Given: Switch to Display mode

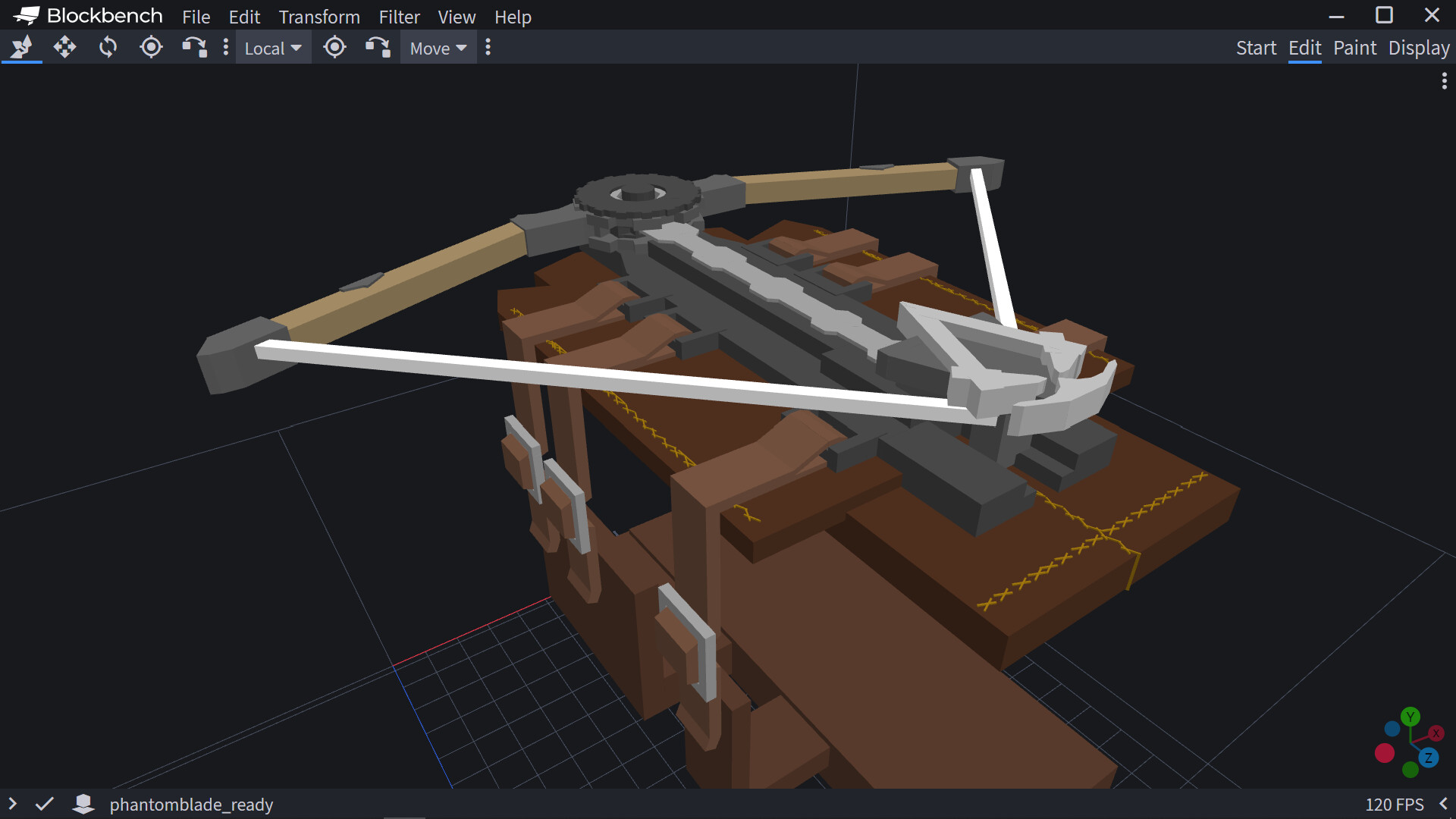Looking at the screenshot, I should (1419, 48).
